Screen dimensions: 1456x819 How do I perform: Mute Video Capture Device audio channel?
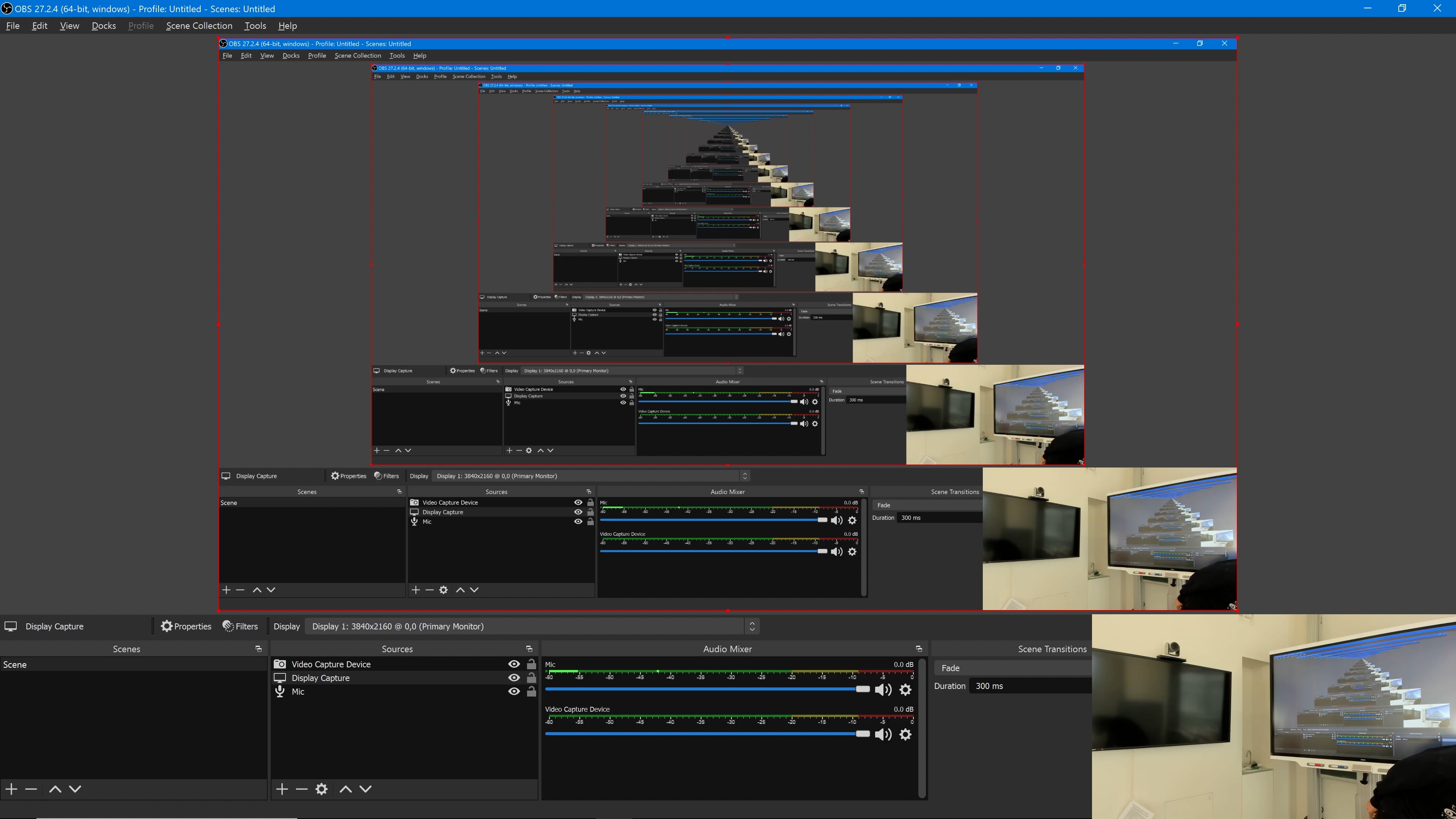tap(883, 734)
